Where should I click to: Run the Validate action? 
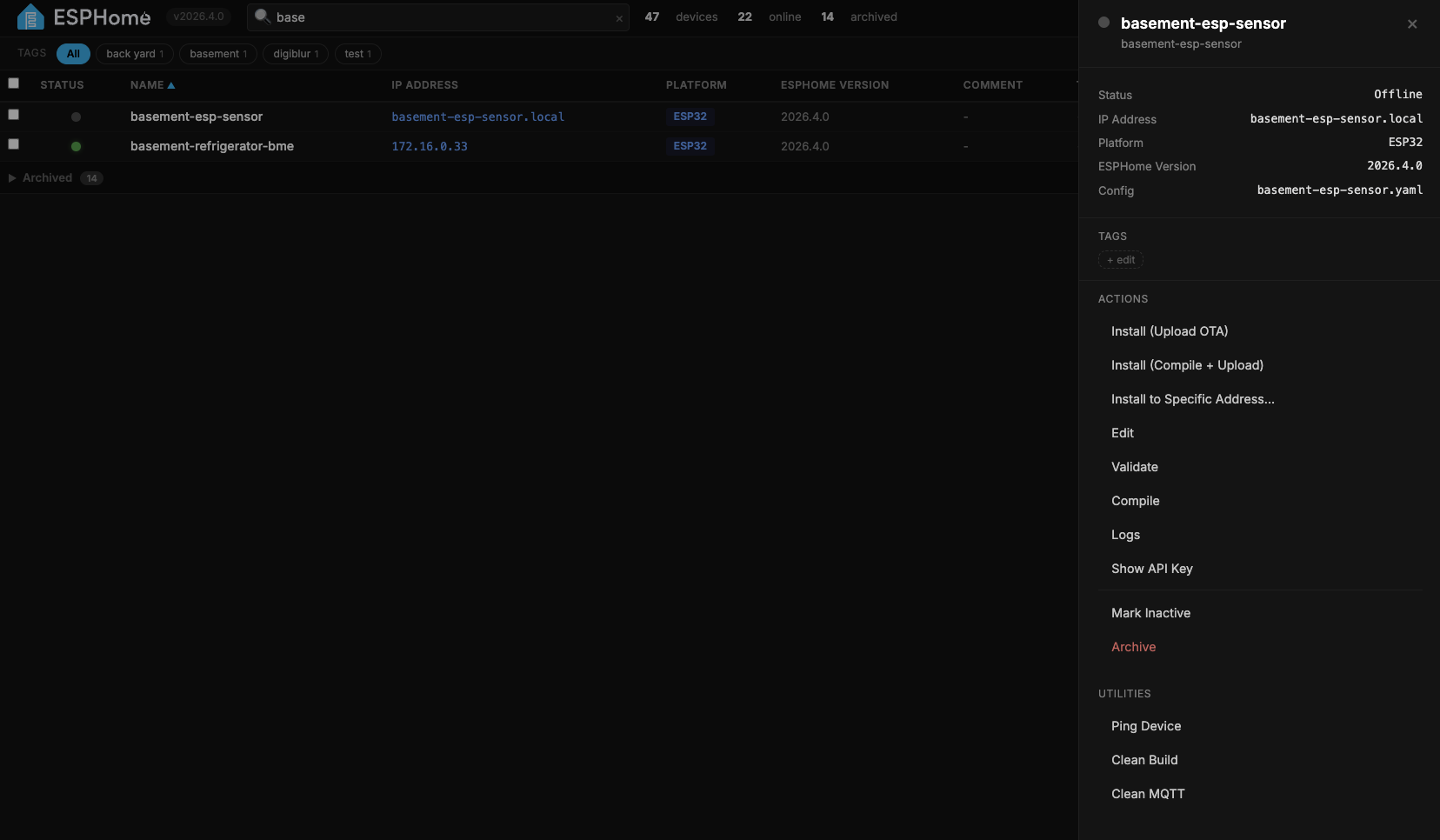1135,467
